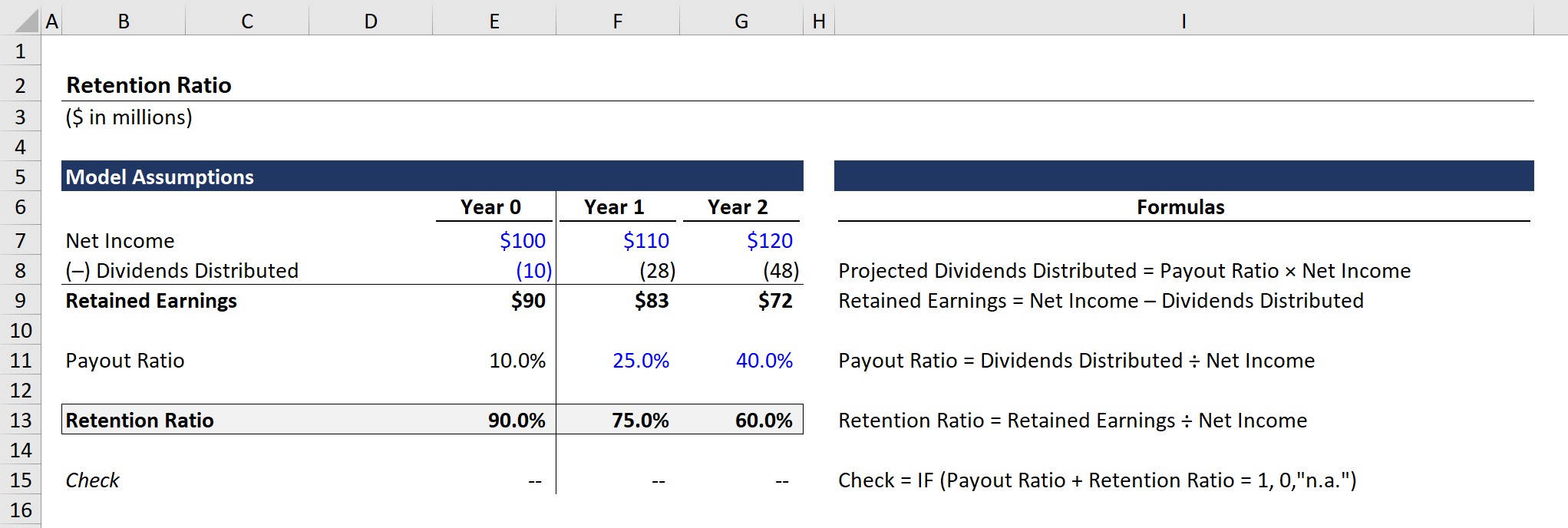Select the 25.0% payout ratio cell
The width and height of the screenshot is (1568, 528).
[x=641, y=360]
